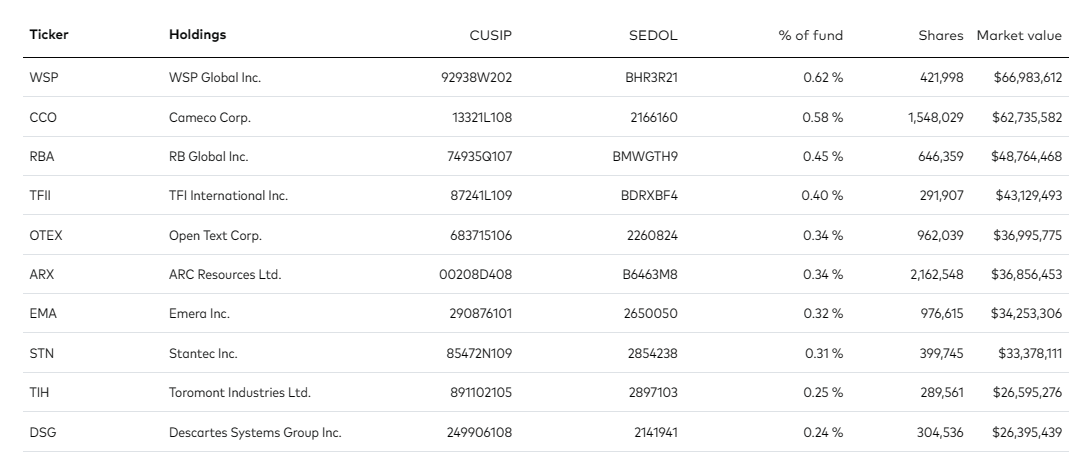Click the EMA ticker symbol
Screen dimensions: 1087x459
[x=43, y=314]
